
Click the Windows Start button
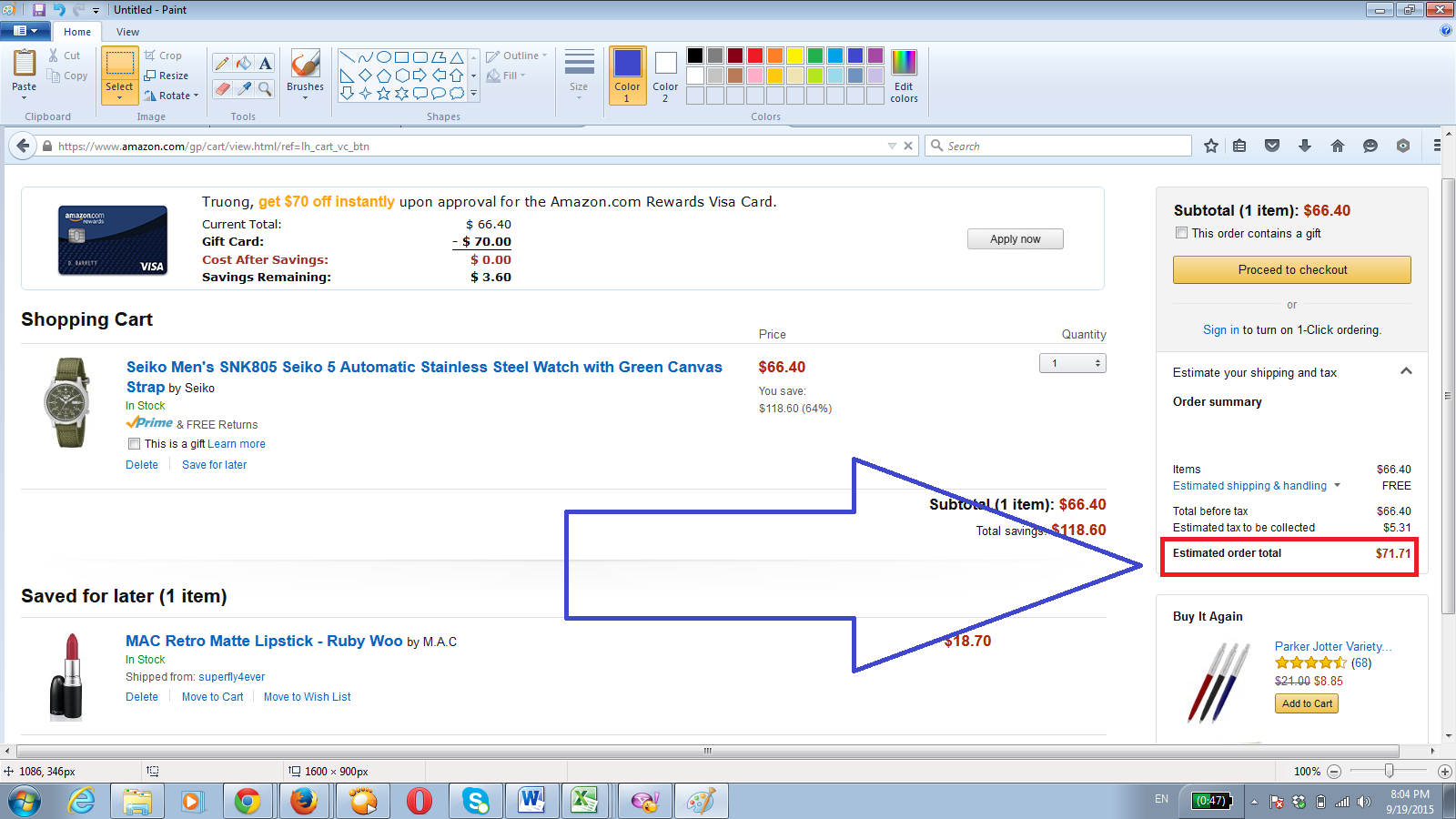[25, 802]
